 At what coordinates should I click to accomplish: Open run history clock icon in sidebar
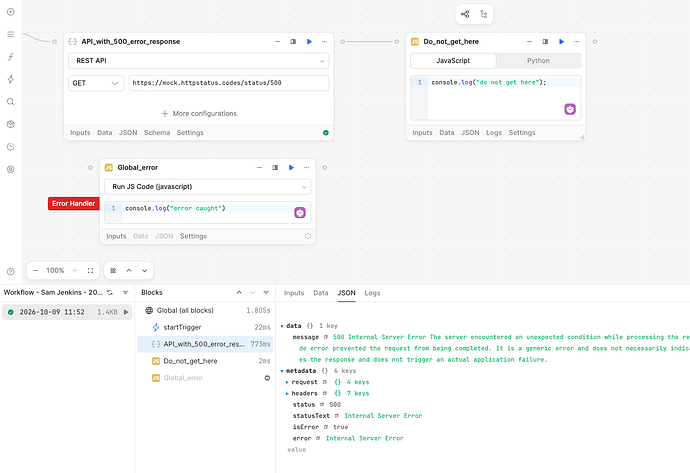coord(11,147)
